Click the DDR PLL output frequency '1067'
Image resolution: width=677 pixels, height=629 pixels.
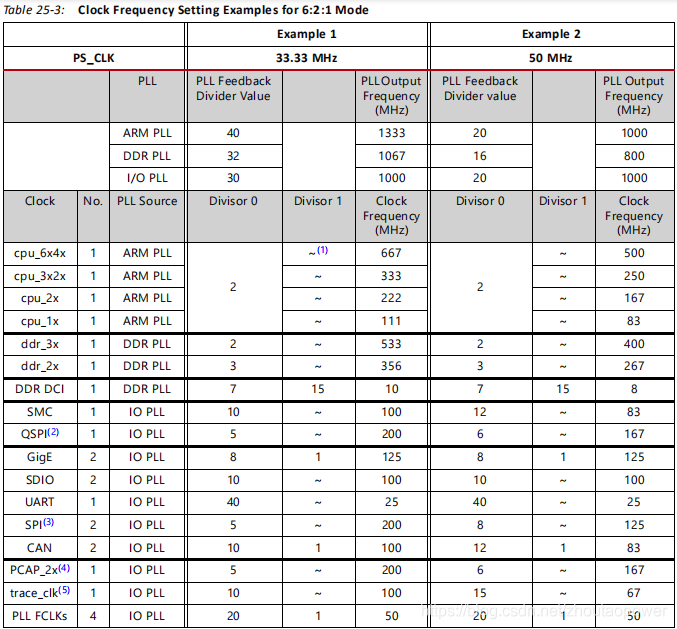(392, 156)
